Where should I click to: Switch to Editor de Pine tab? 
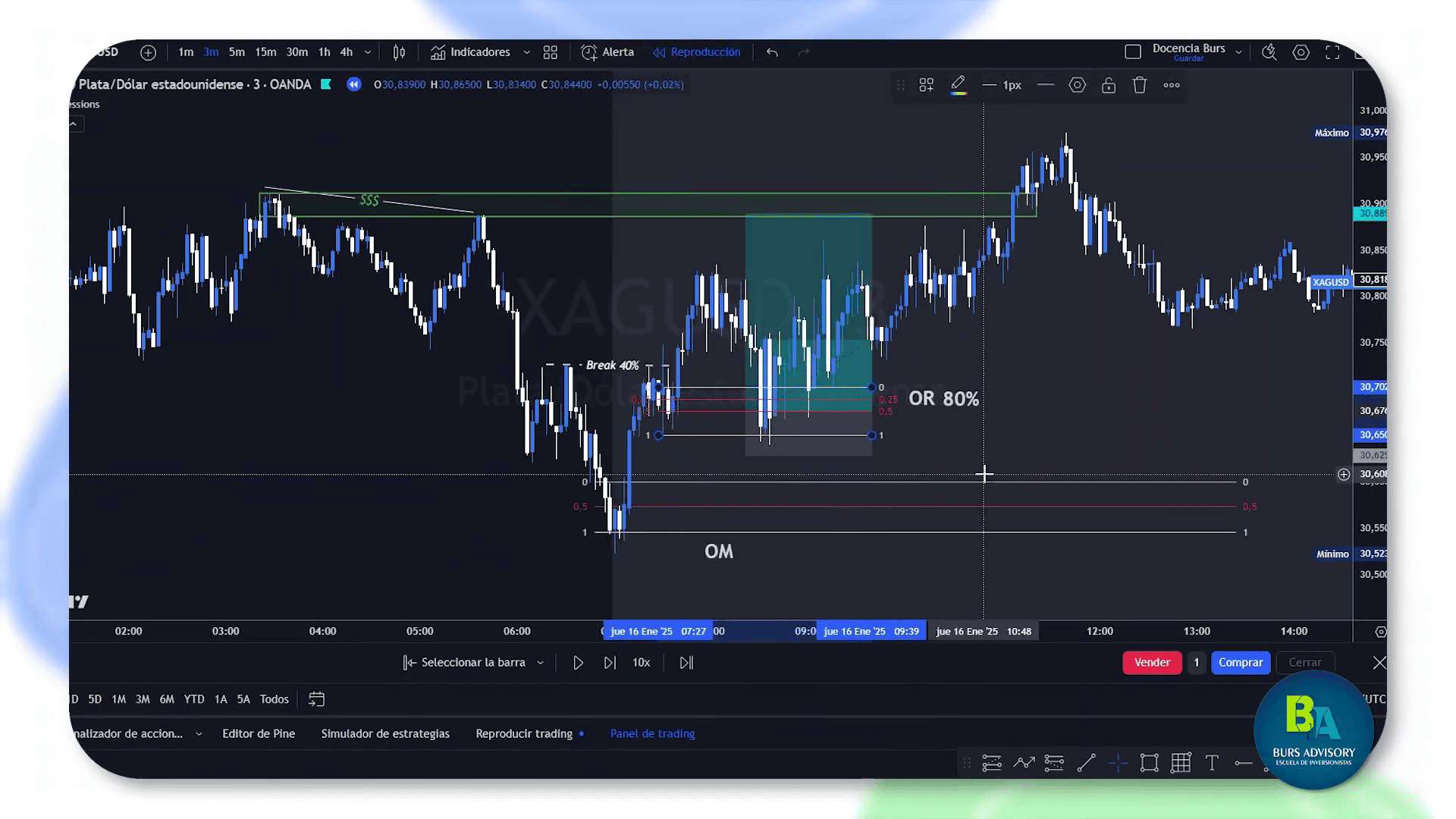click(259, 733)
